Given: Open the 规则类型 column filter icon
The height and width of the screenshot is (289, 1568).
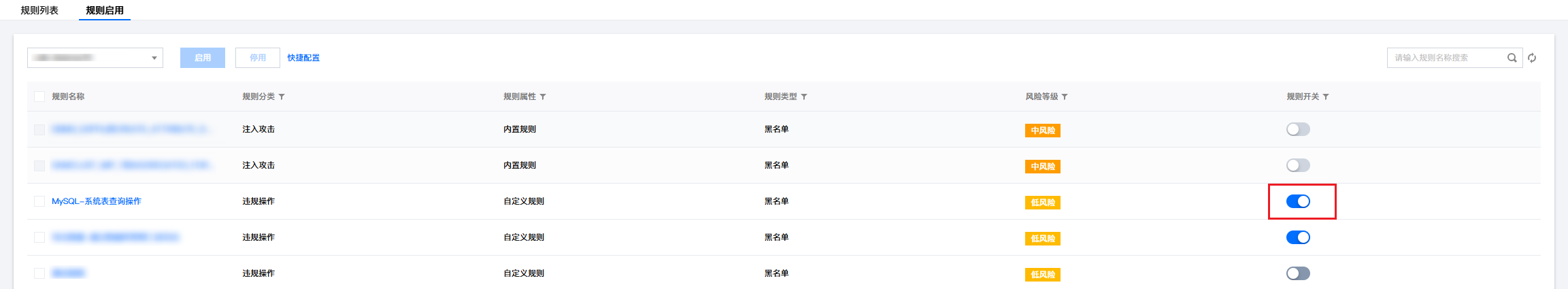Looking at the screenshot, I should click(x=804, y=97).
